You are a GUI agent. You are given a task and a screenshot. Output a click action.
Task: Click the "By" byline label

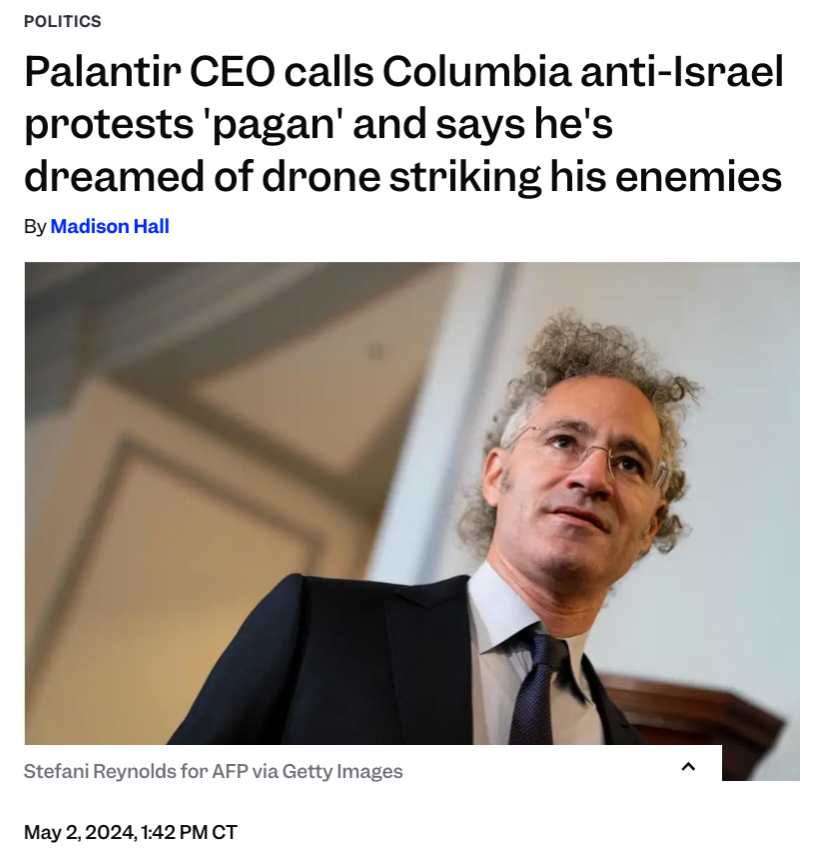click(35, 227)
